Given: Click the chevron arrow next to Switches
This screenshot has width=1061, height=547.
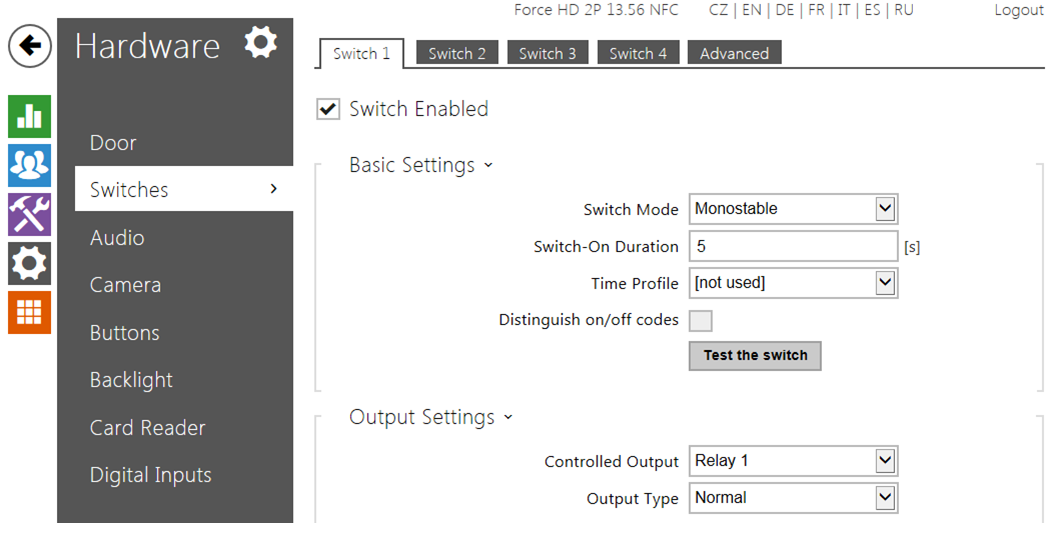Looking at the screenshot, I should 273,189.
